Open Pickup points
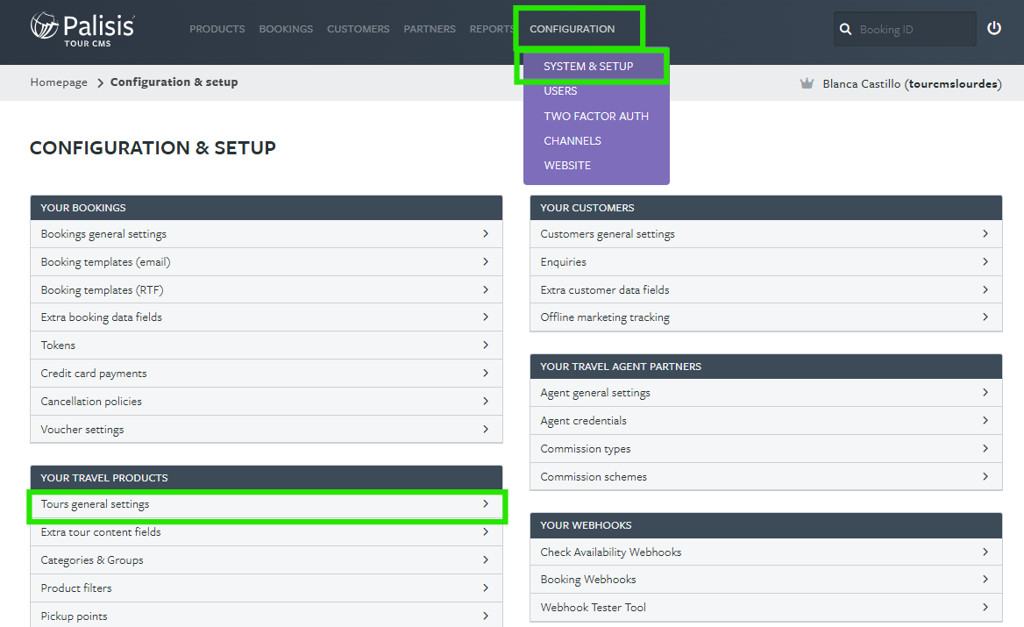The image size is (1024, 627). [266, 615]
